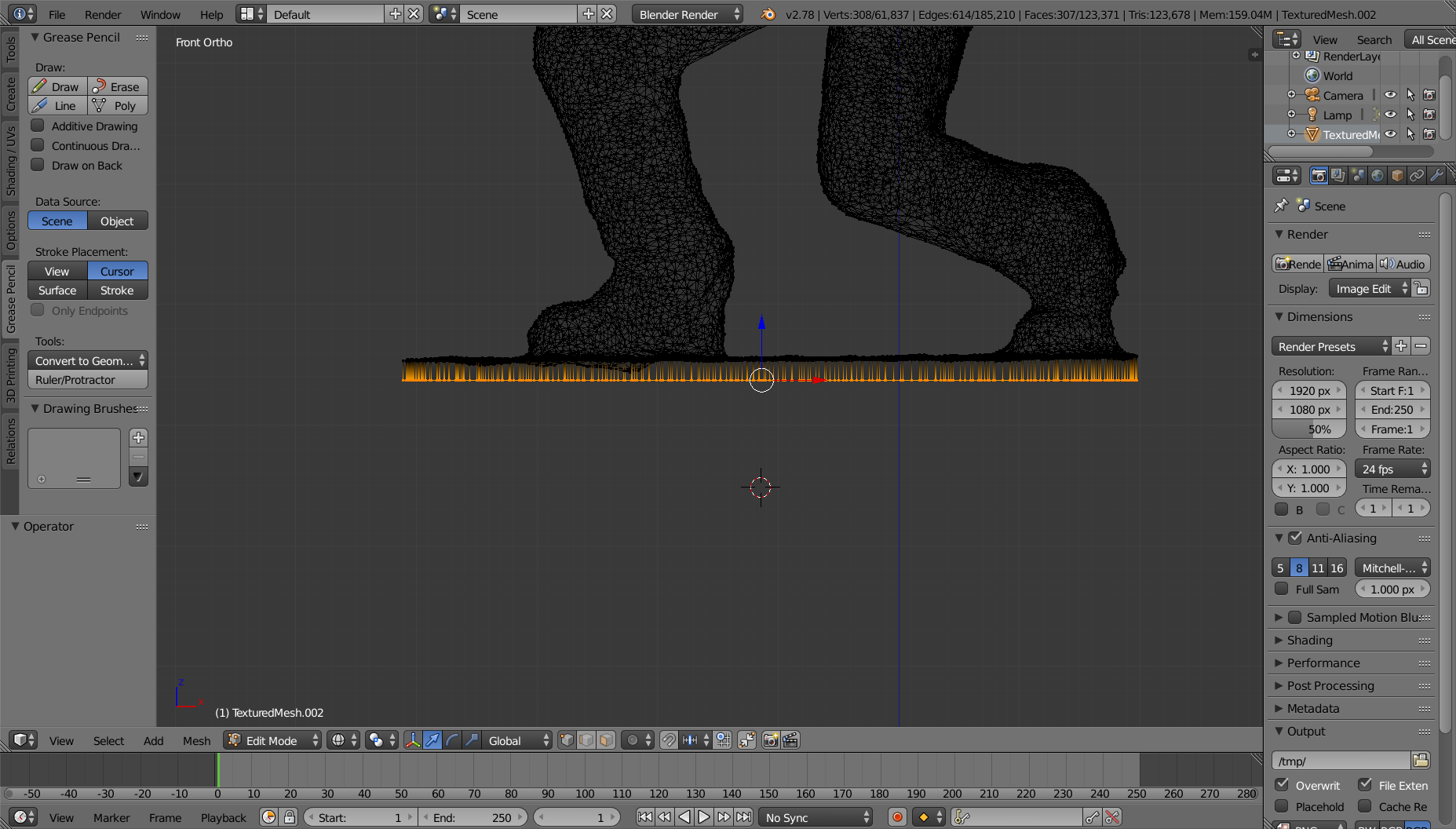The width and height of the screenshot is (1456, 829).
Task: Enable Draw on Back checkbox
Action: click(37, 165)
